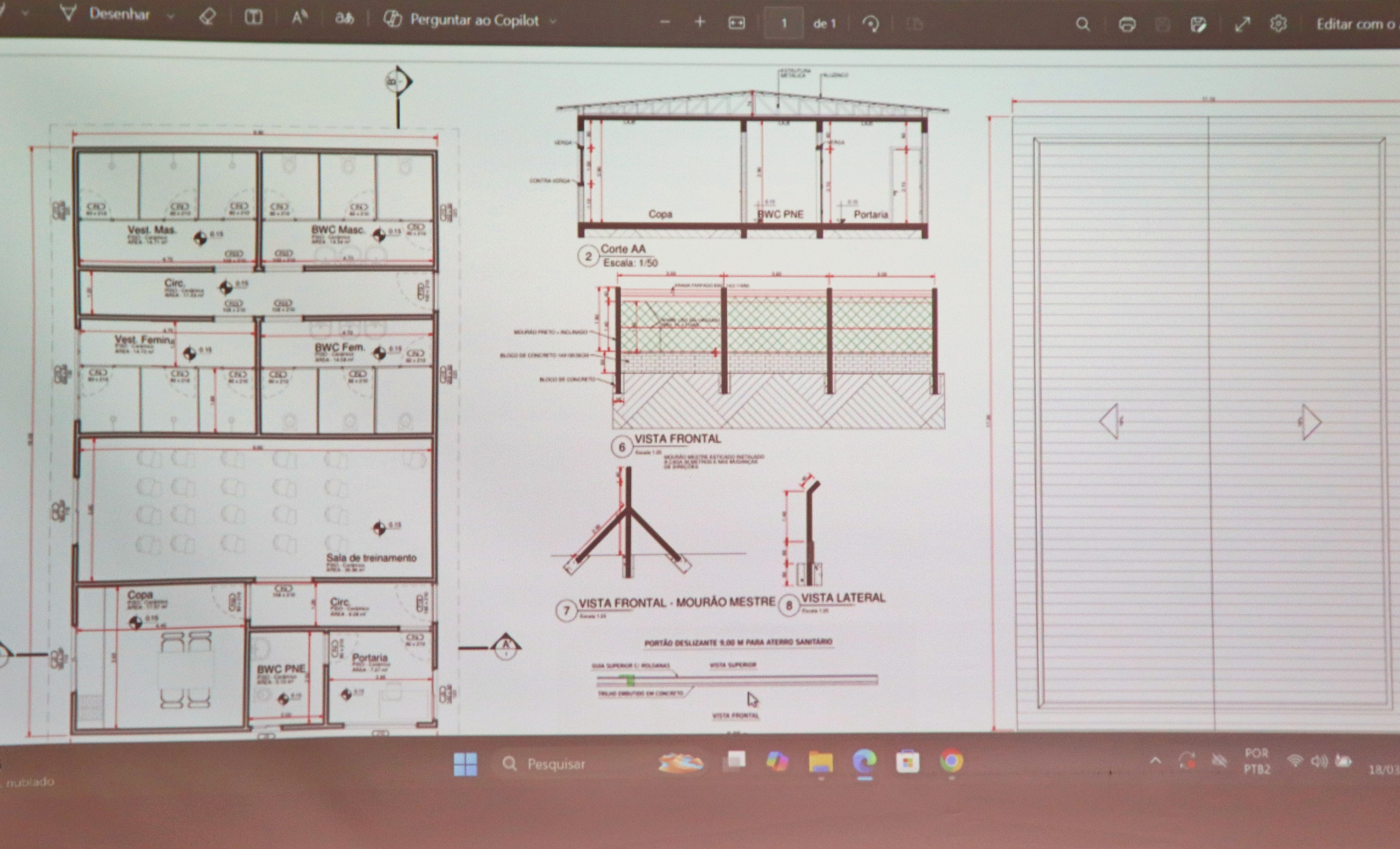Click the Fit to width icon
1400x849 pixels.
pos(736,23)
